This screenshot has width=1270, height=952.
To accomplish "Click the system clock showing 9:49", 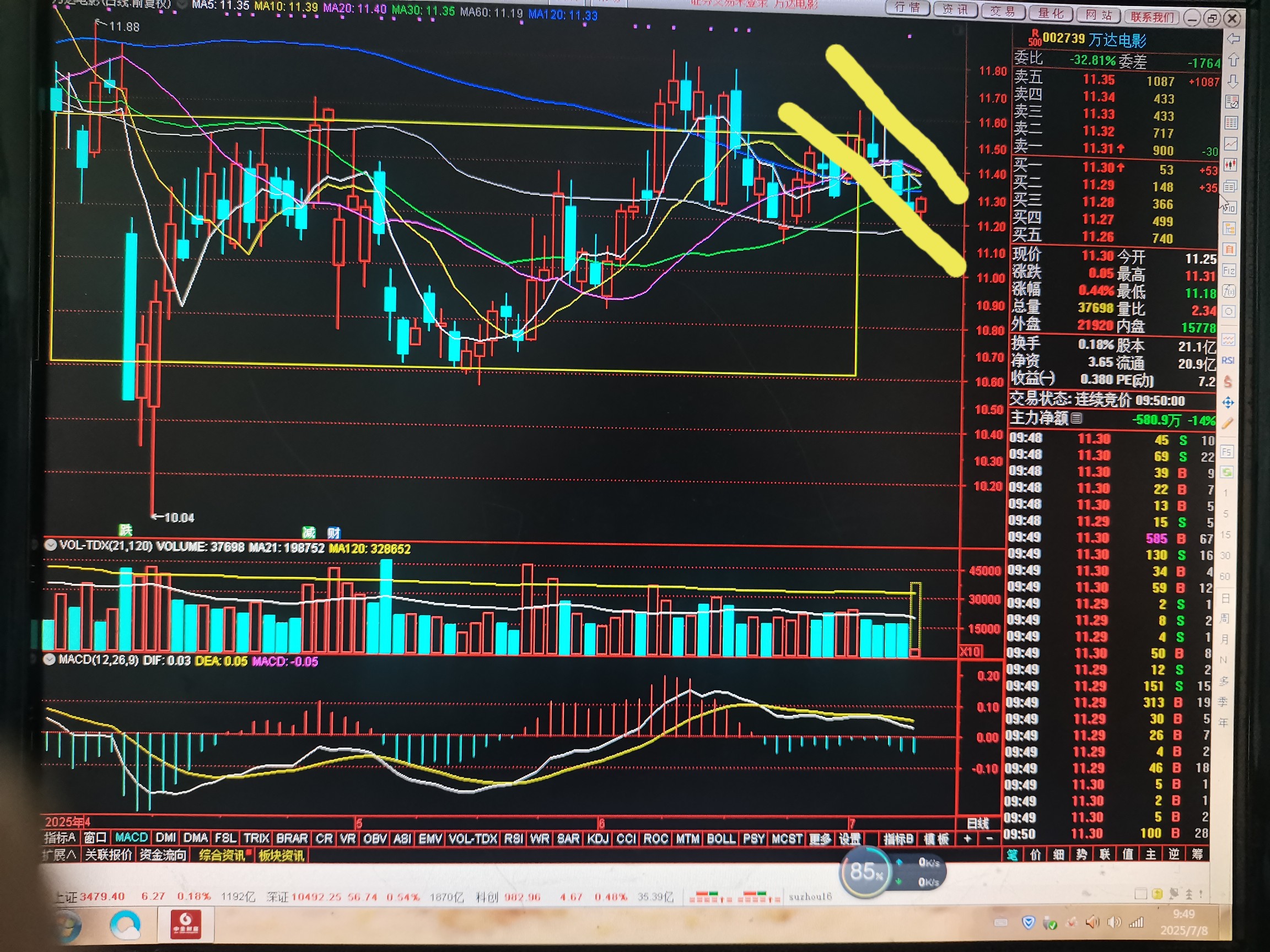I will (x=1184, y=913).
